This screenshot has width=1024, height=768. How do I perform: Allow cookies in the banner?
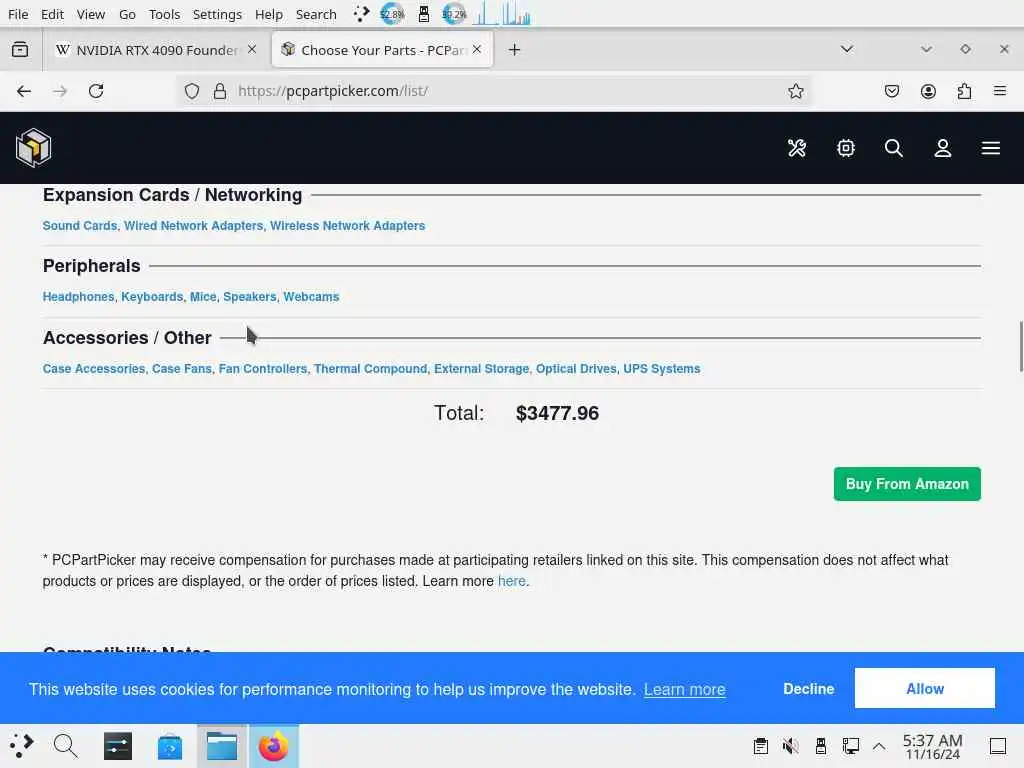click(x=925, y=688)
